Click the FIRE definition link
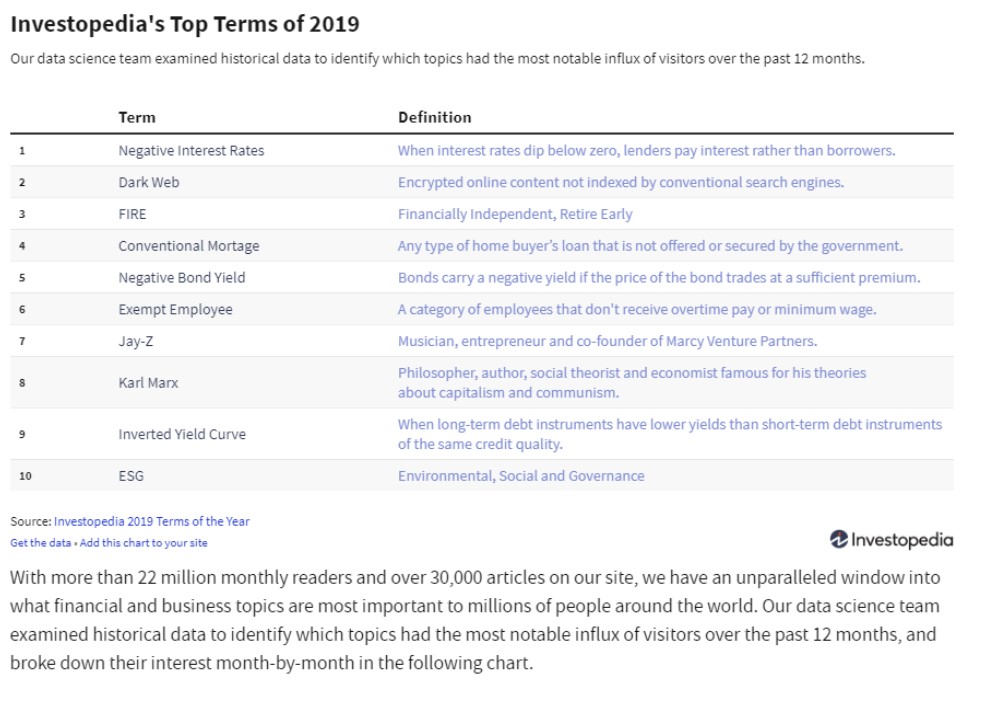991x709 pixels. point(515,214)
